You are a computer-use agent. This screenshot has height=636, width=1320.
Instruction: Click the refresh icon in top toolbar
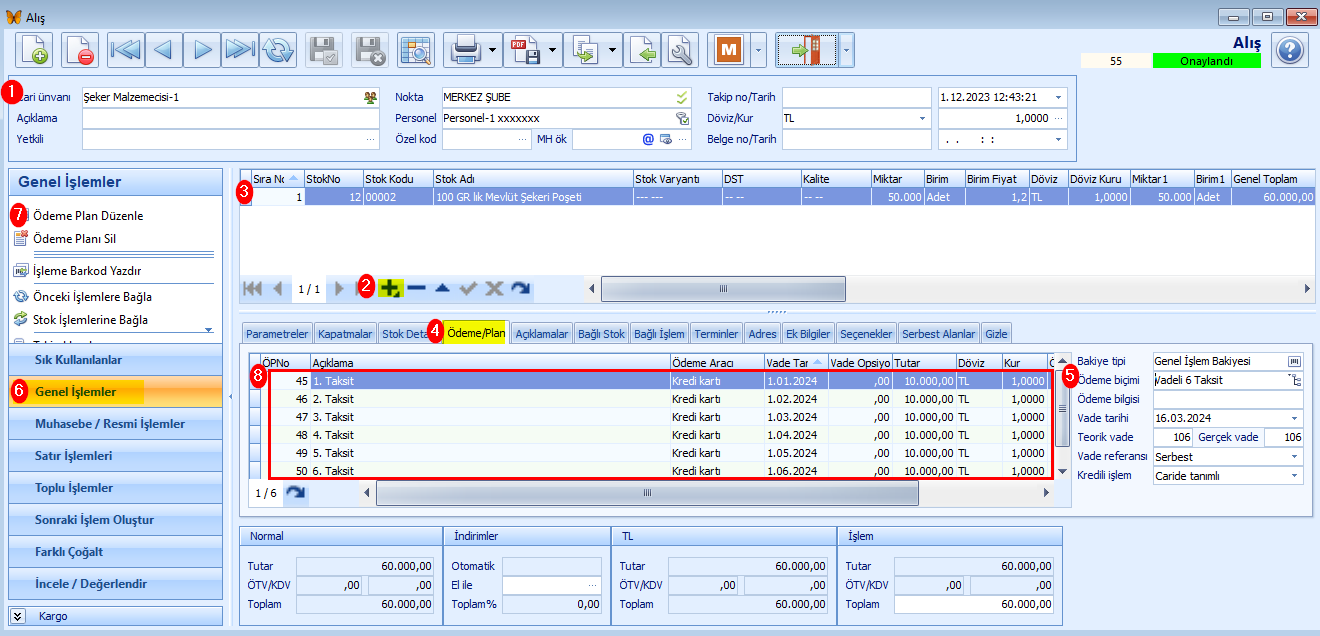(x=278, y=49)
